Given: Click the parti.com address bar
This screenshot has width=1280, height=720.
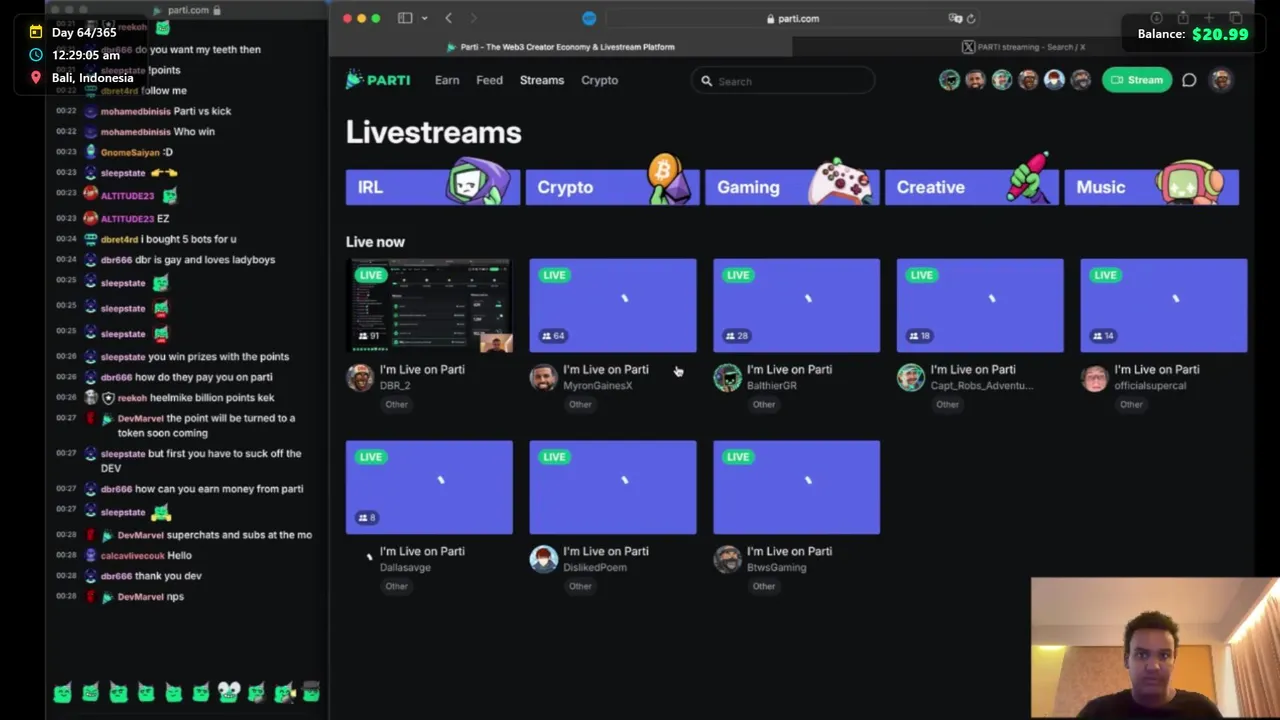Looking at the screenshot, I should coord(792,18).
